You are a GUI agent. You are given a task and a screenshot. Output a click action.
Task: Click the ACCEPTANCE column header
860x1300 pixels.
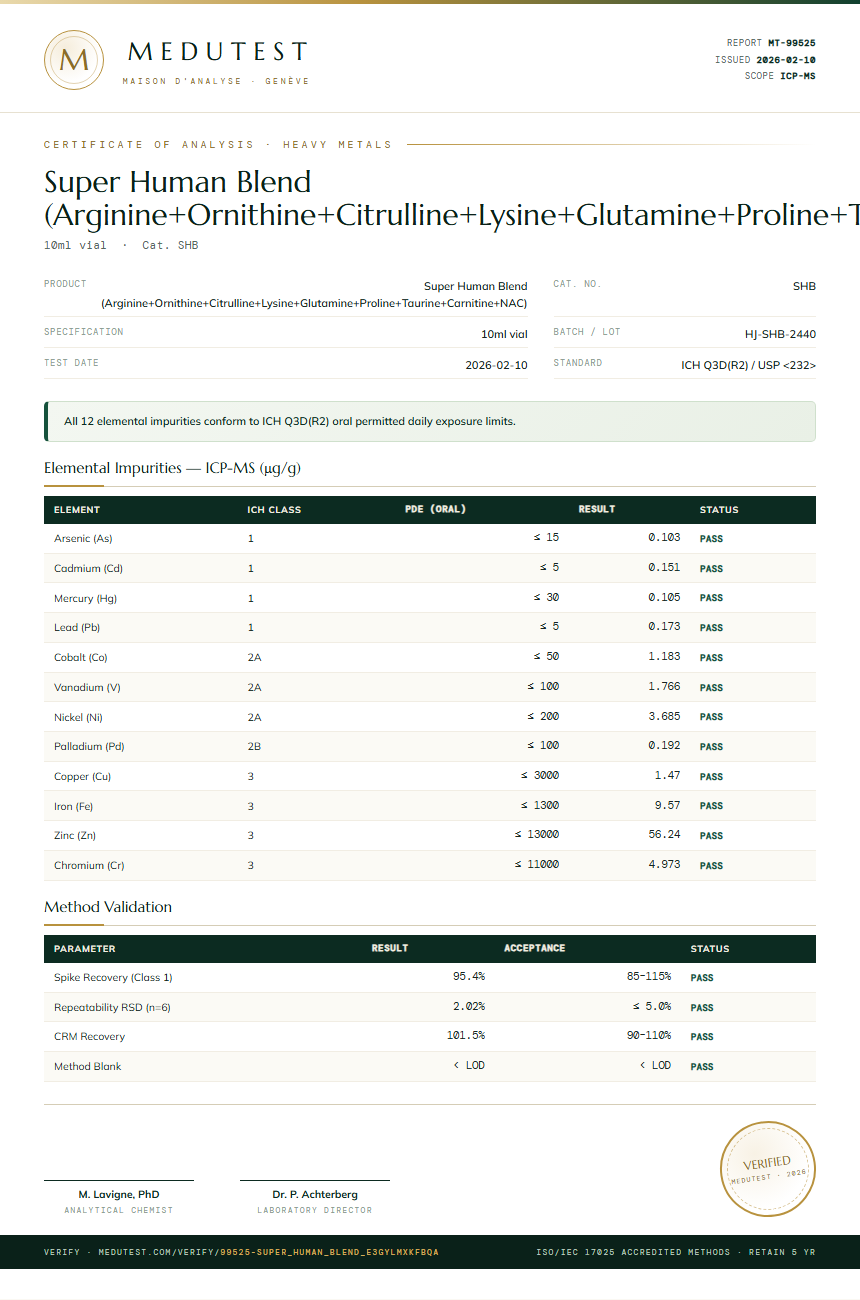point(534,948)
